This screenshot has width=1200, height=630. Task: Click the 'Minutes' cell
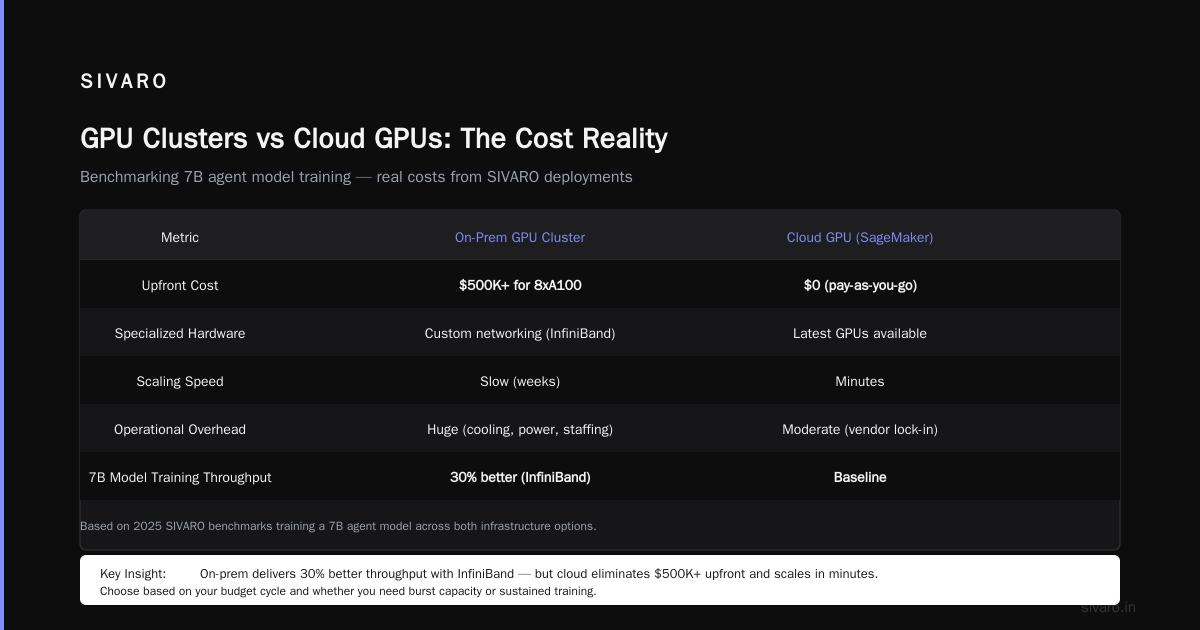coord(860,381)
